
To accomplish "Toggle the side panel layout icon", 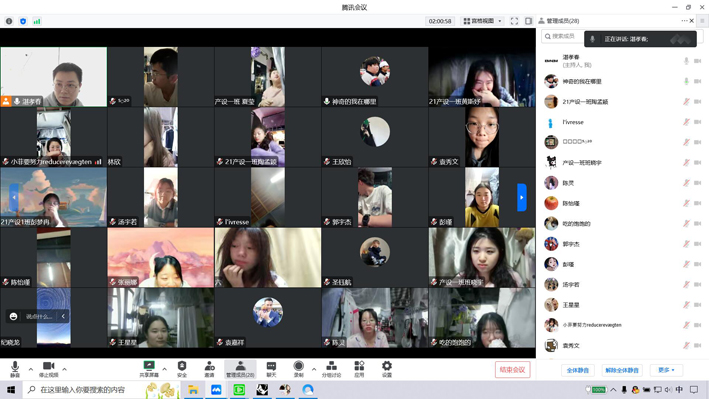I will coord(528,21).
